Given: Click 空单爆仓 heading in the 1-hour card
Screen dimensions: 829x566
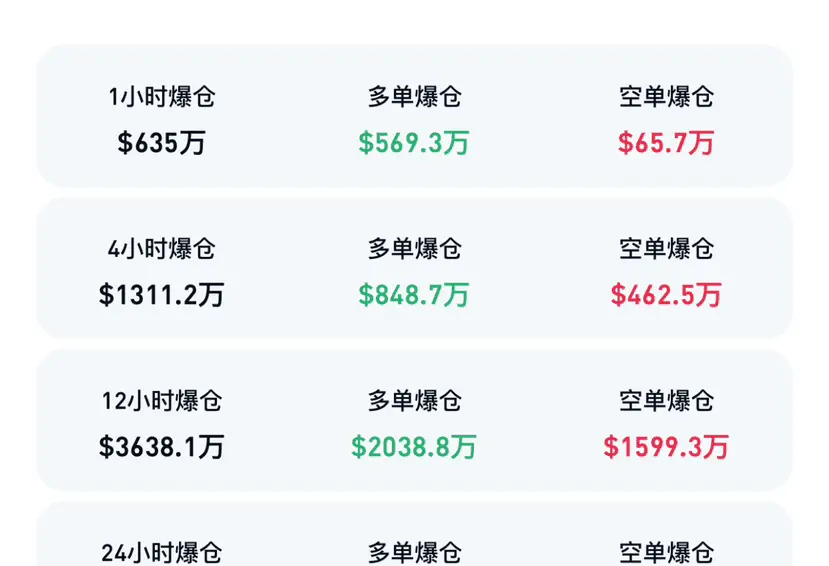Looking at the screenshot, I should click(x=667, y=97).
